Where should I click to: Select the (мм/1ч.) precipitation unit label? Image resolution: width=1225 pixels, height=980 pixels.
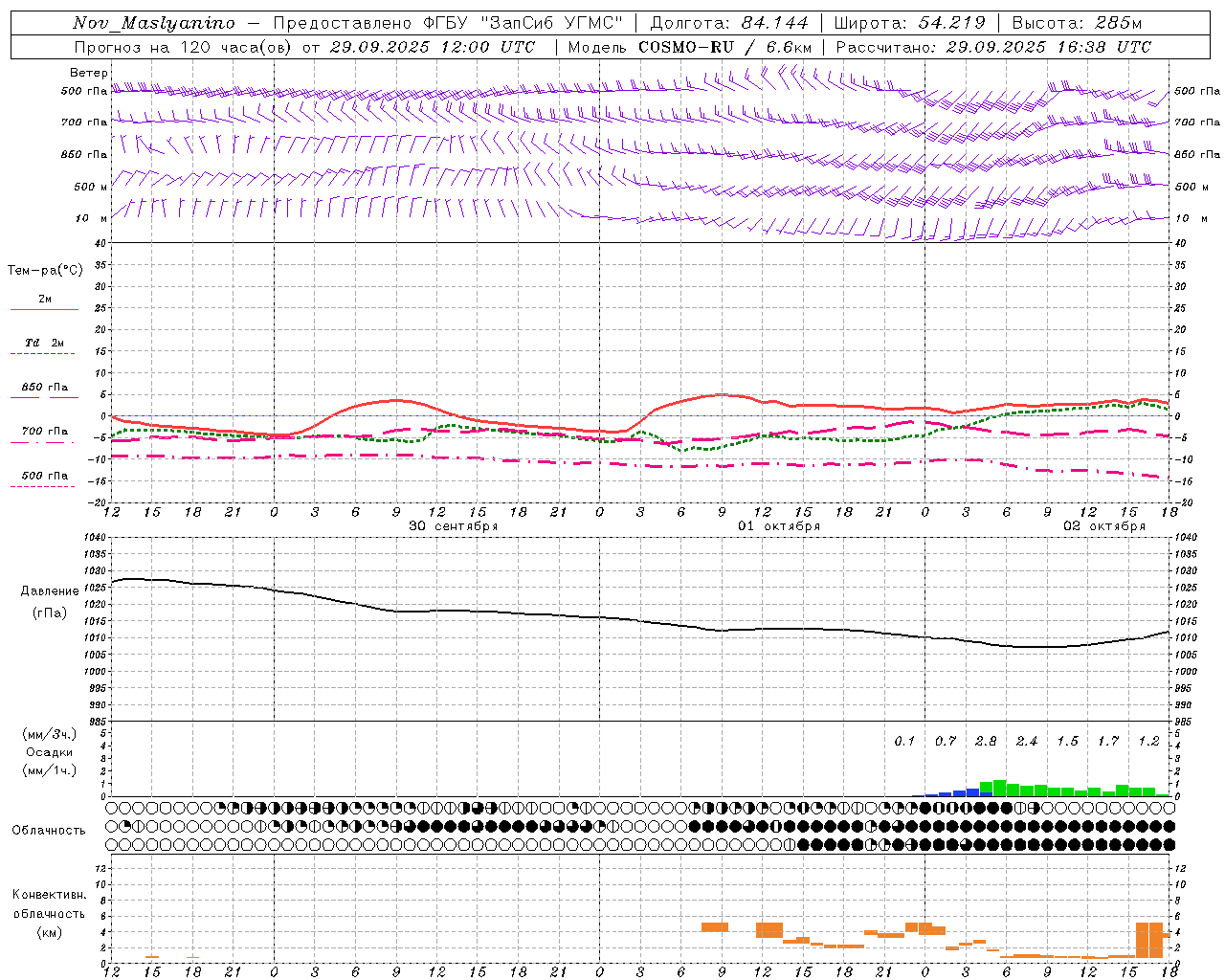point(50,770)
